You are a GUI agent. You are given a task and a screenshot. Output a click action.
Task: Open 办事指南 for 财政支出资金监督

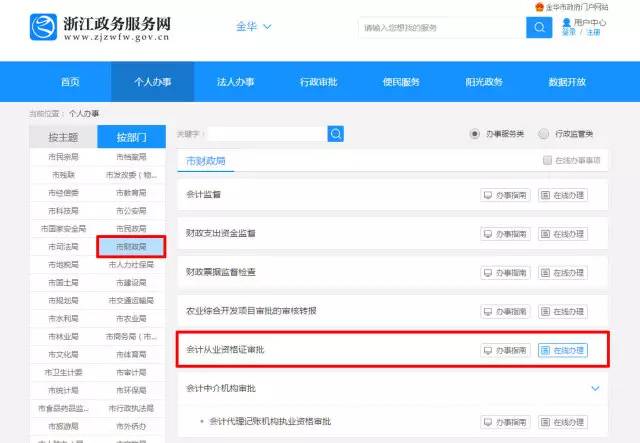click(505, 234)
